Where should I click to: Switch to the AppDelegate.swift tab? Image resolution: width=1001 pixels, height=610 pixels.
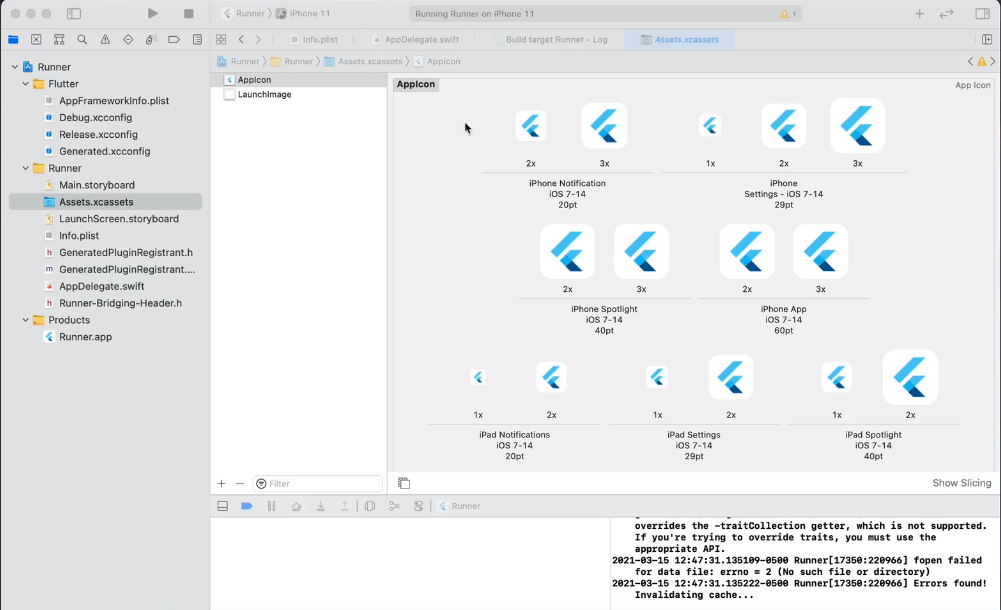[419, 40]
